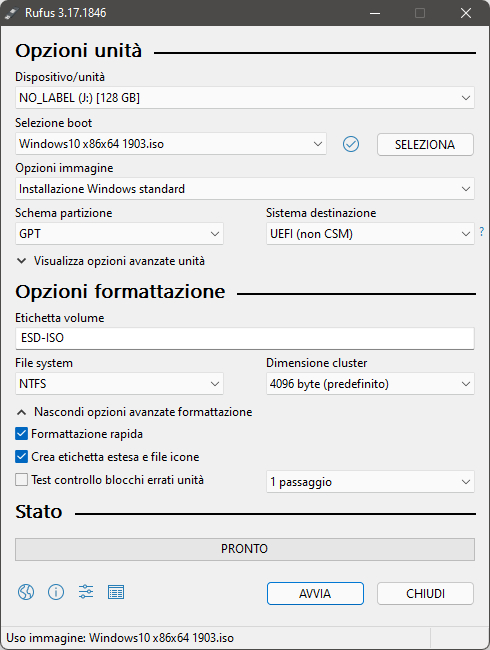Viewport: 490px width, 650px height.
Task: Open the About info icon
Action: pyautogui.click(x=56, y=592)
